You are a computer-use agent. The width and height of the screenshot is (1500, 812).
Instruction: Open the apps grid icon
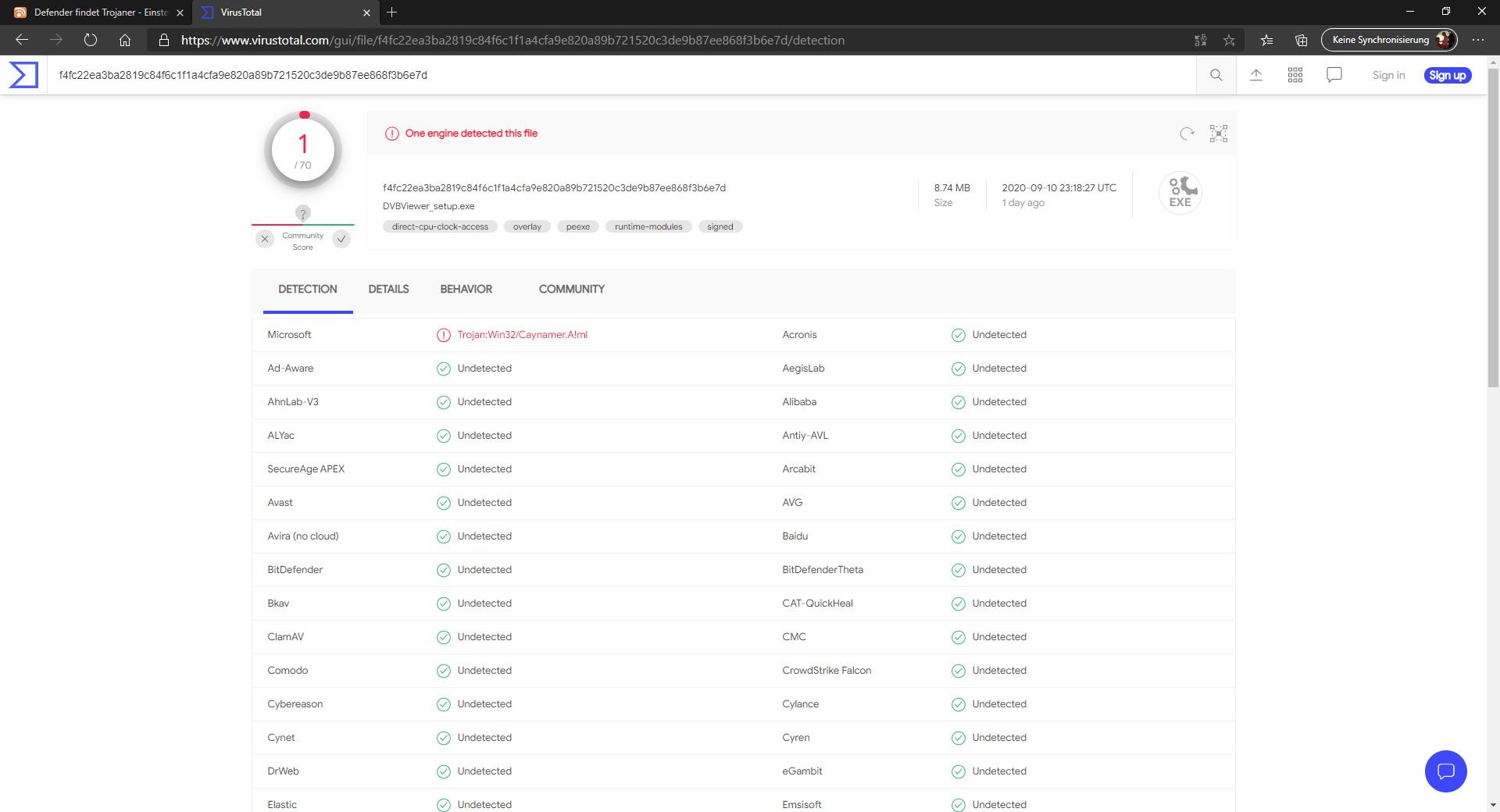1295,75
